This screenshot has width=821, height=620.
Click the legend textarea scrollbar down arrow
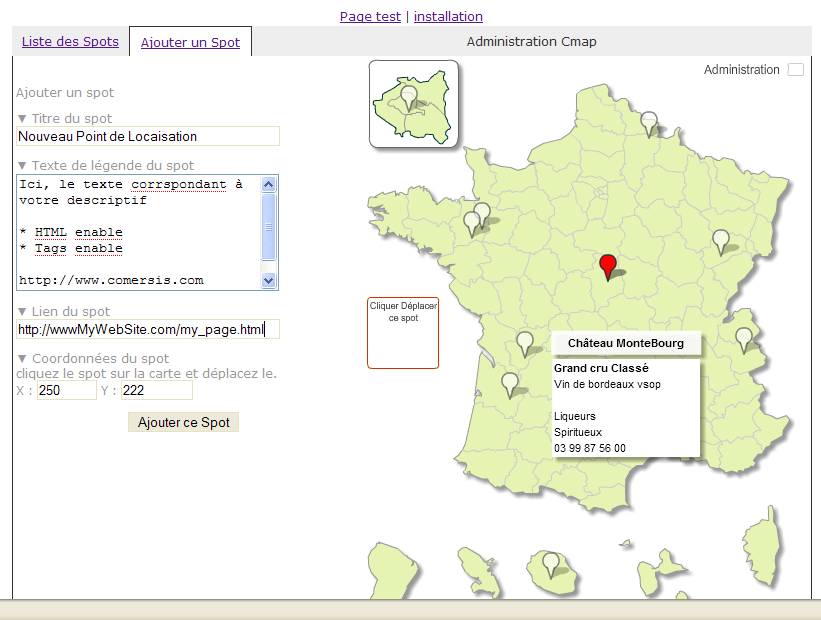click(268, 281)
